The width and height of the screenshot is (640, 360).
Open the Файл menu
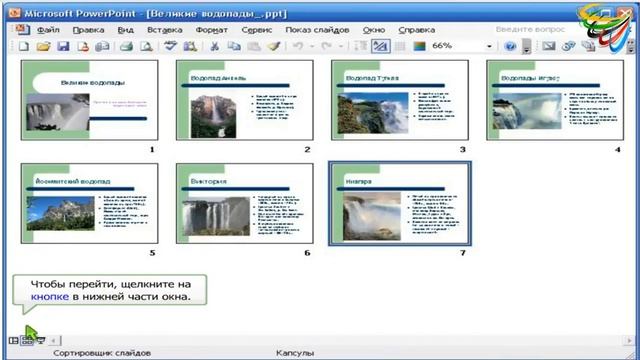pos(48,30)
